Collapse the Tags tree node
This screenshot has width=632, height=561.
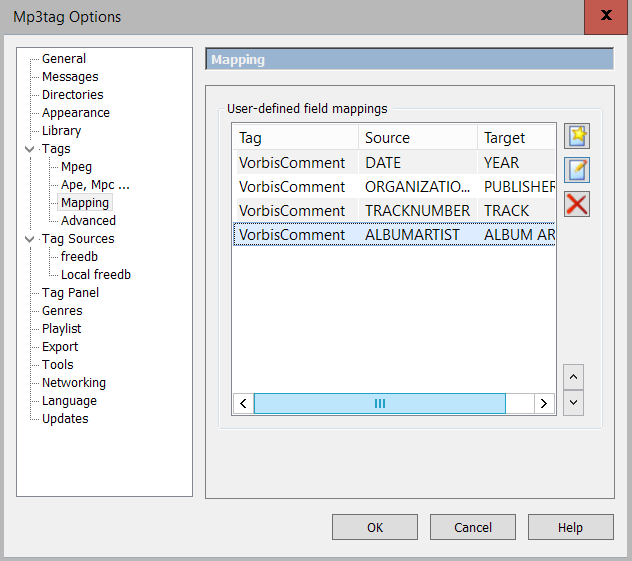pos(29,149)
